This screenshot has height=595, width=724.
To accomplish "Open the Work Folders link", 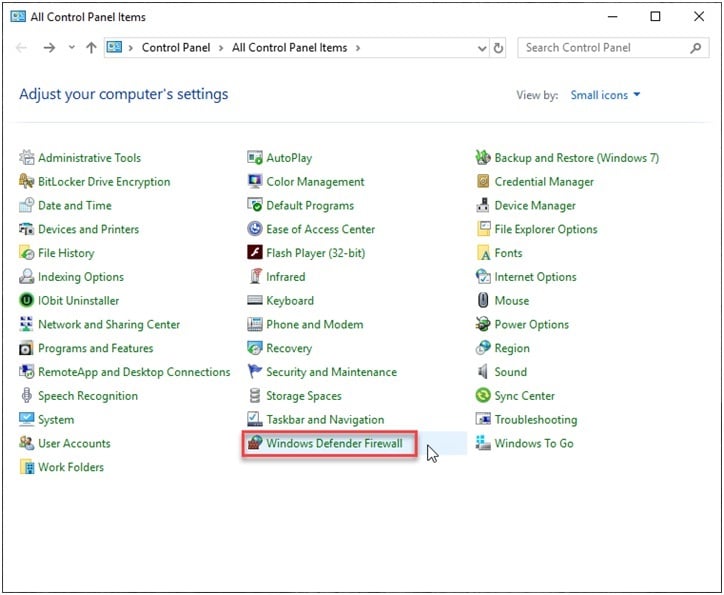I will click(x=71, y=467).
